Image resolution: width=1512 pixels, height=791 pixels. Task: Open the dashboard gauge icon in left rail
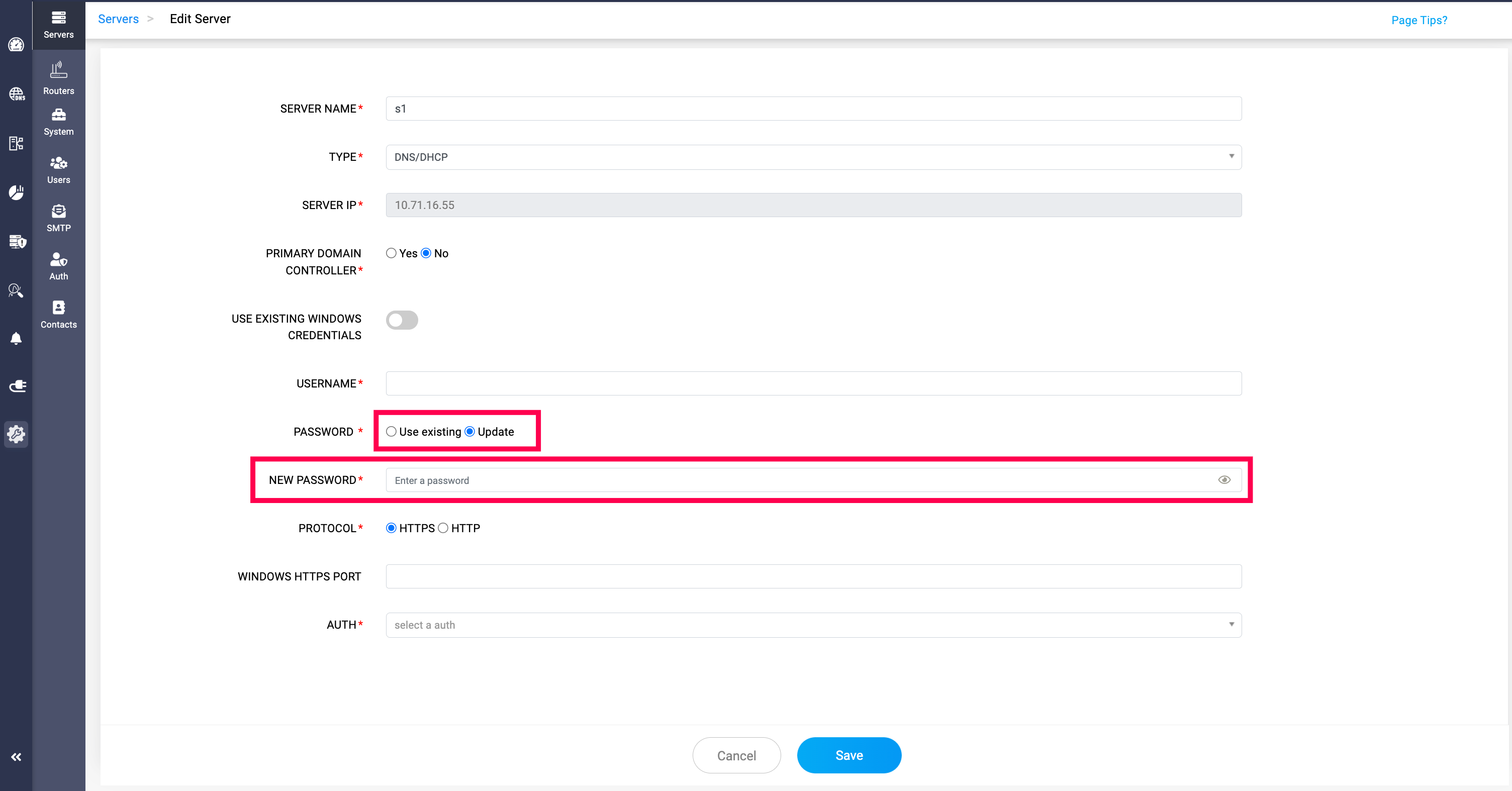coord(16,45)
